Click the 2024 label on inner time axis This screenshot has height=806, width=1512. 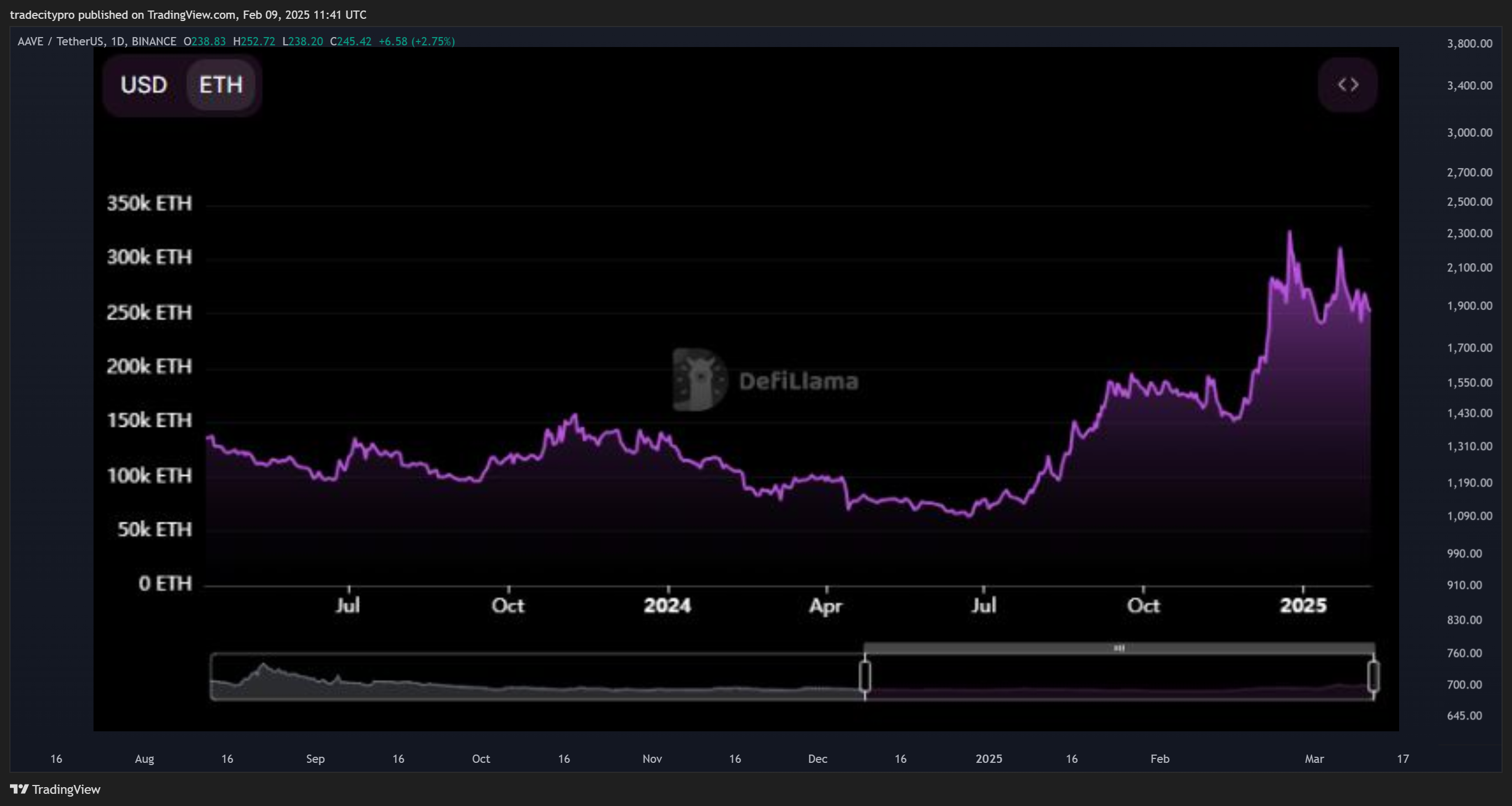[667, 605]
